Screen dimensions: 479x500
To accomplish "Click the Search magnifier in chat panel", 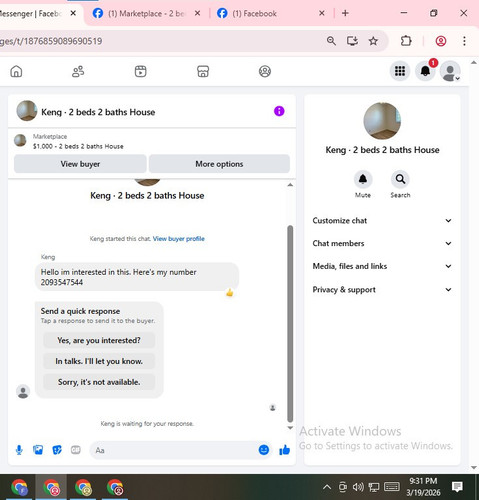I will [400, 179].
